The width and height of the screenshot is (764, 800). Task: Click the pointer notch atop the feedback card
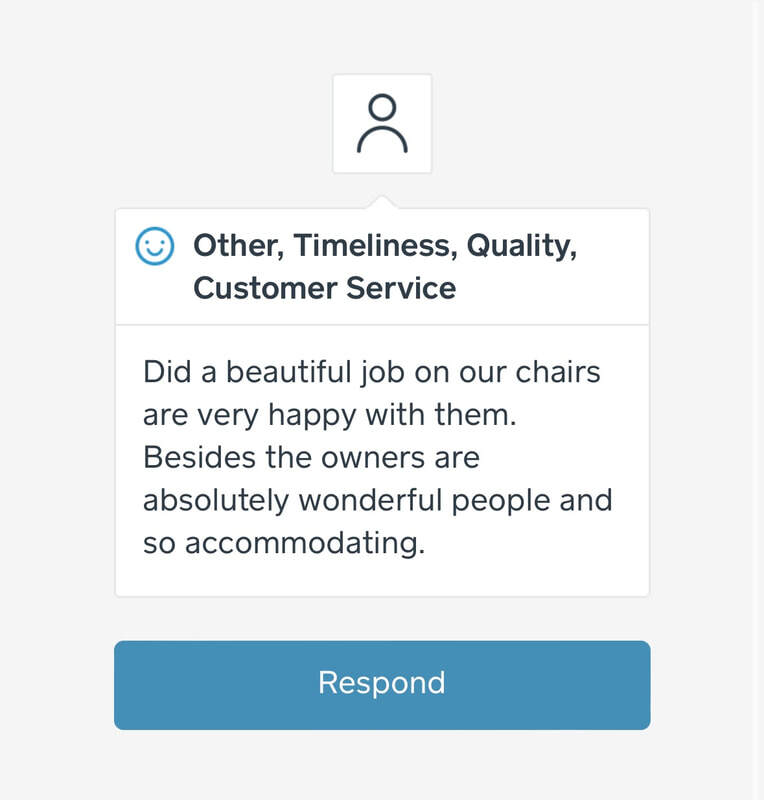point(382,202)
